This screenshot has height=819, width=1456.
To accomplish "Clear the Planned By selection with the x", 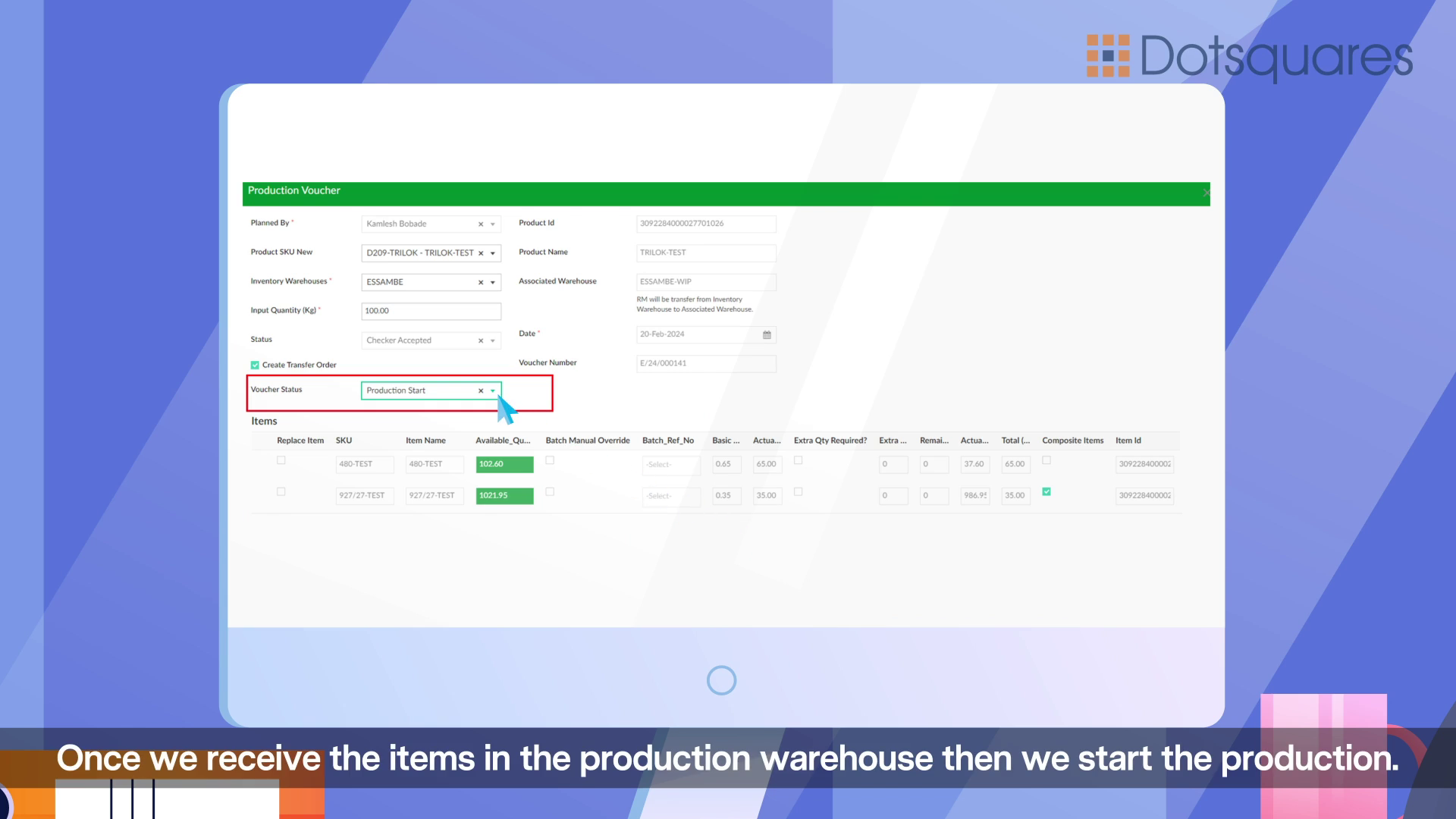I will coord(480,224).
